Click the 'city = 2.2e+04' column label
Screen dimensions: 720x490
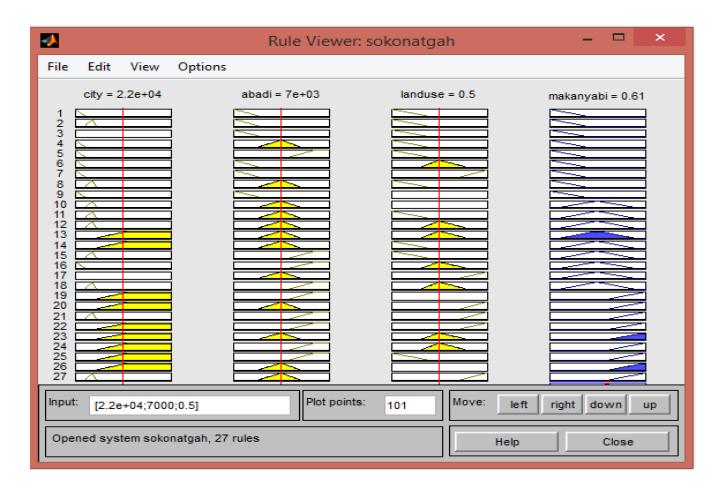click(x=122, y=94)
